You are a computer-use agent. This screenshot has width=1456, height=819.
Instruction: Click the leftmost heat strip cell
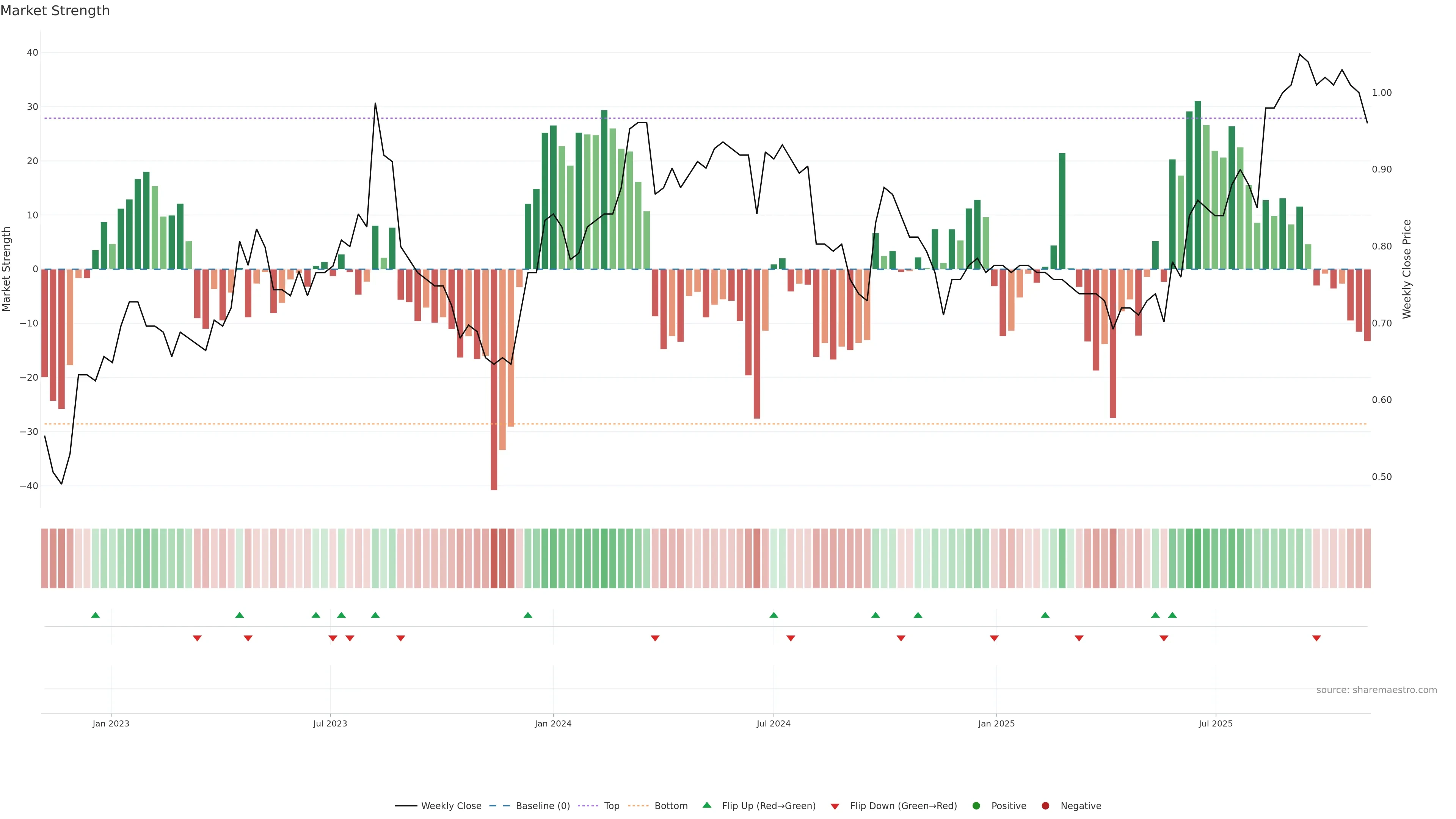[x=45, y=558]
